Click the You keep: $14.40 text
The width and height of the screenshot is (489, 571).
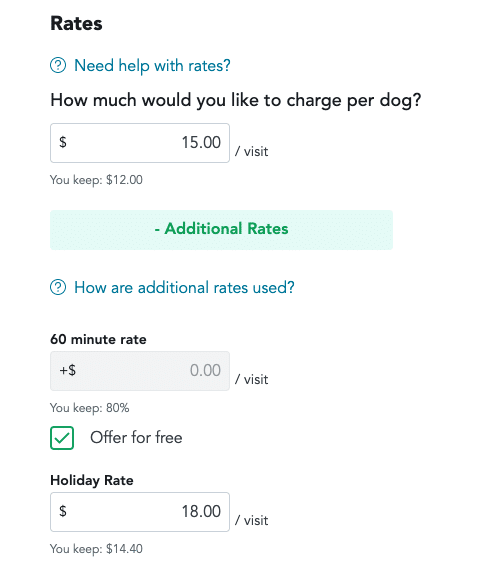coord(96,549)
